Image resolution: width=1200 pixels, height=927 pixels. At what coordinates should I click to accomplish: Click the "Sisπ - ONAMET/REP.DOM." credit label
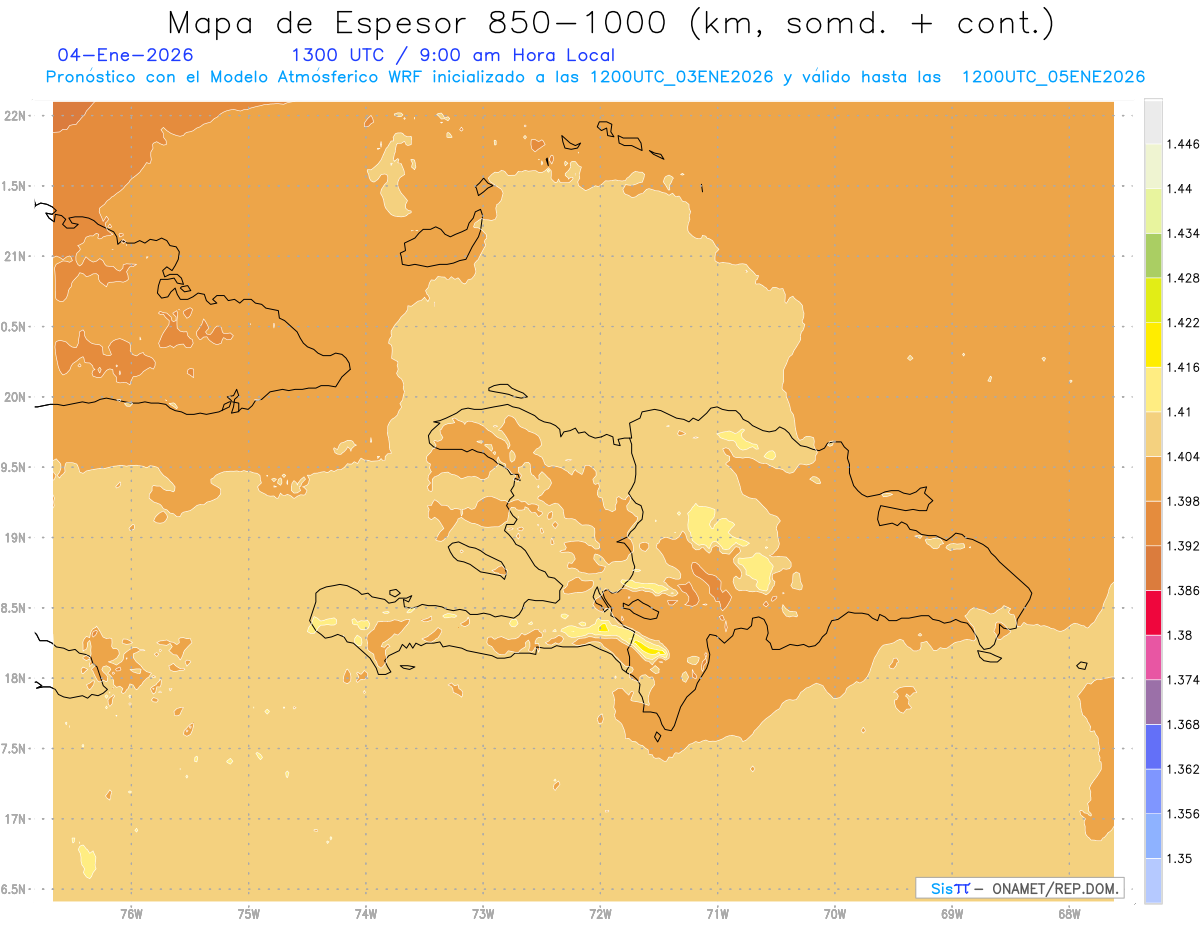1020,888
